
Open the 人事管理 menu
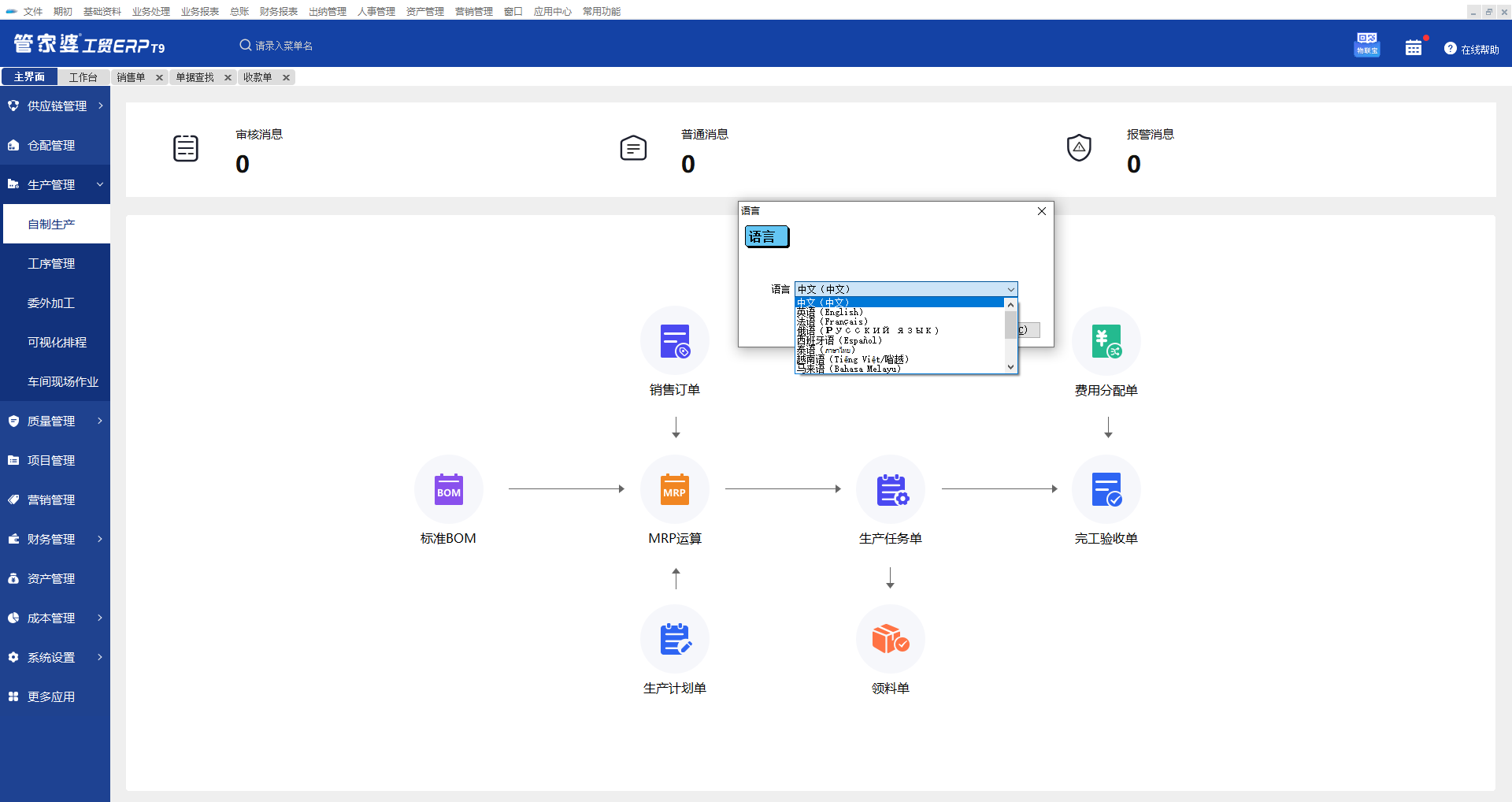click(x=376, y=11)
